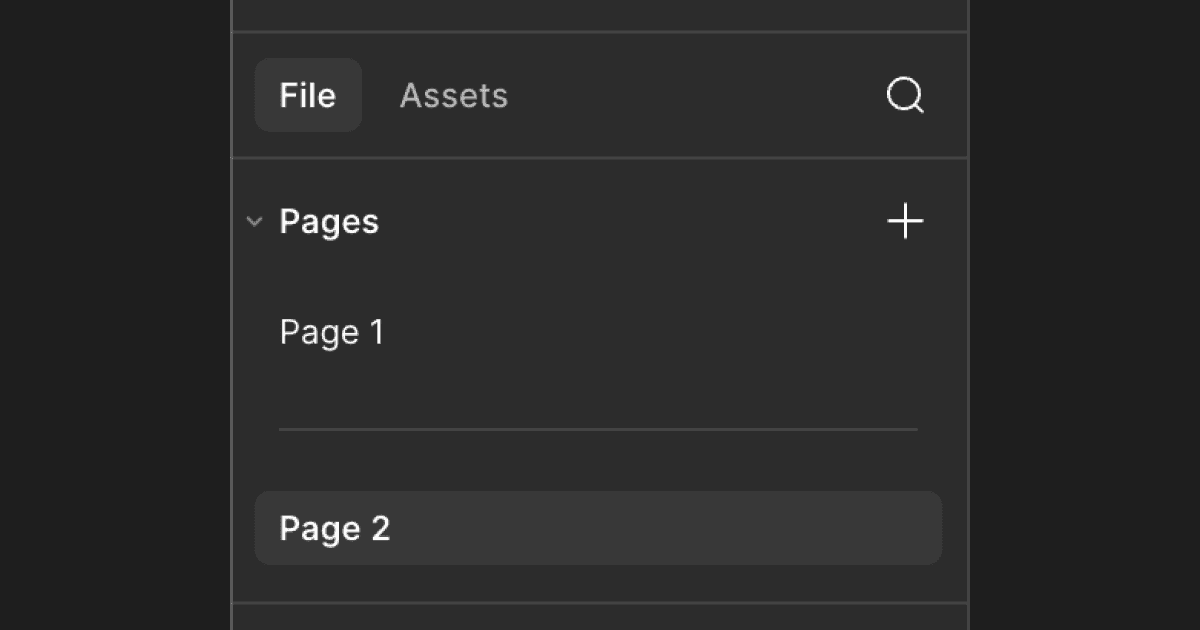Show the Assets panel
Screen dimensions: 1200x630
[x=454, y=96]
